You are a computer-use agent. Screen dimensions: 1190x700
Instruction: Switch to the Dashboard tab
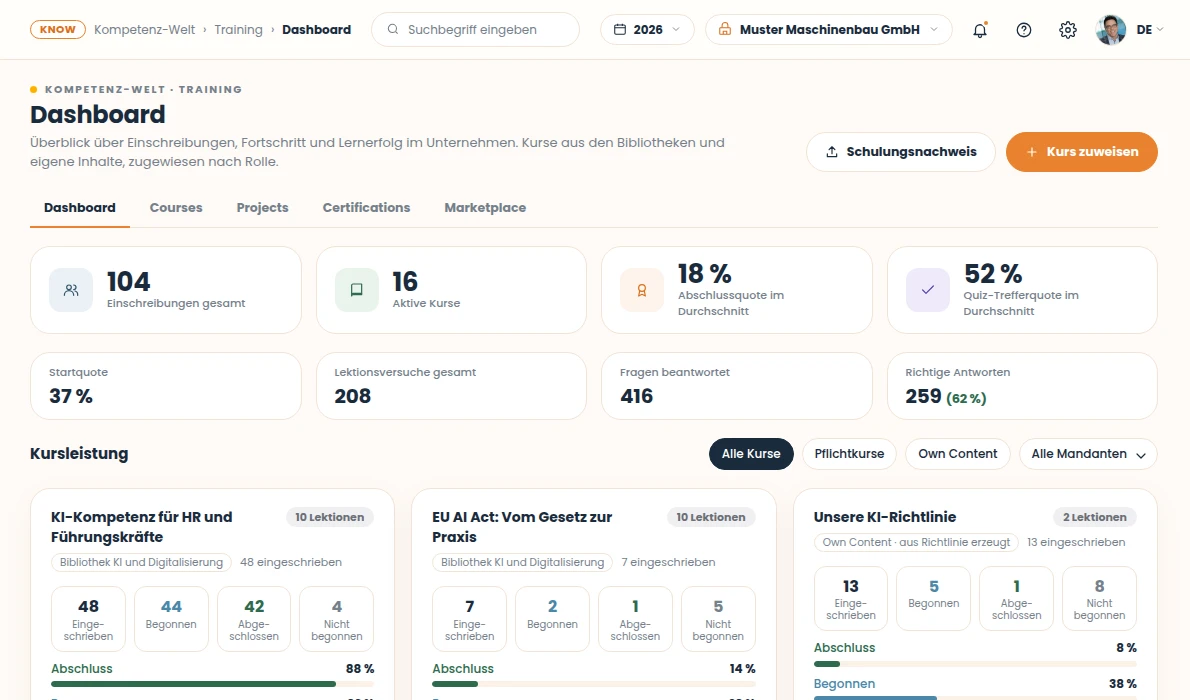pyautogui.click(x=80, y=208)
